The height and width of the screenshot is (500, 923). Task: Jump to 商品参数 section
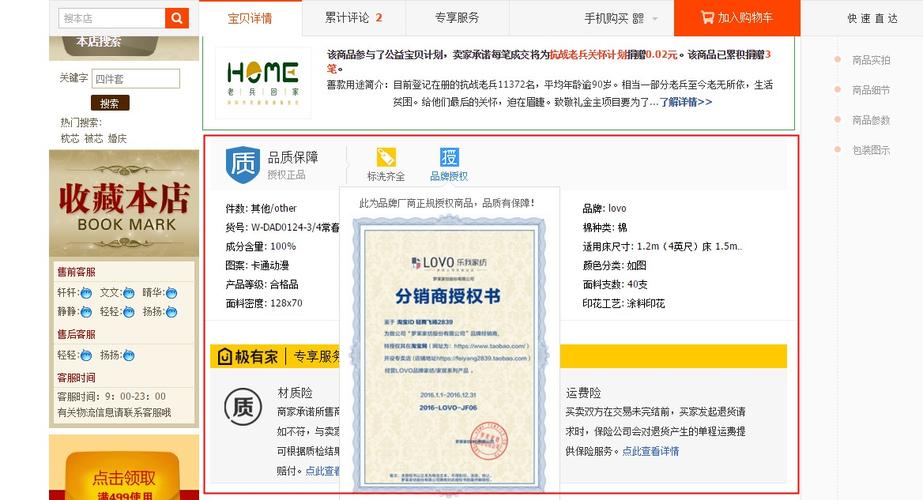coord(871,120)
